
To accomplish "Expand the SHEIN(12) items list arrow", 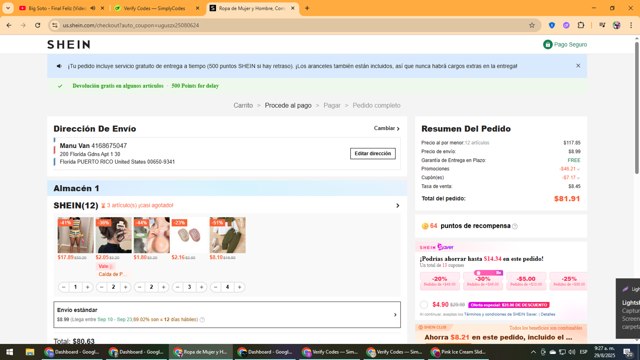I will pos(398,206).
